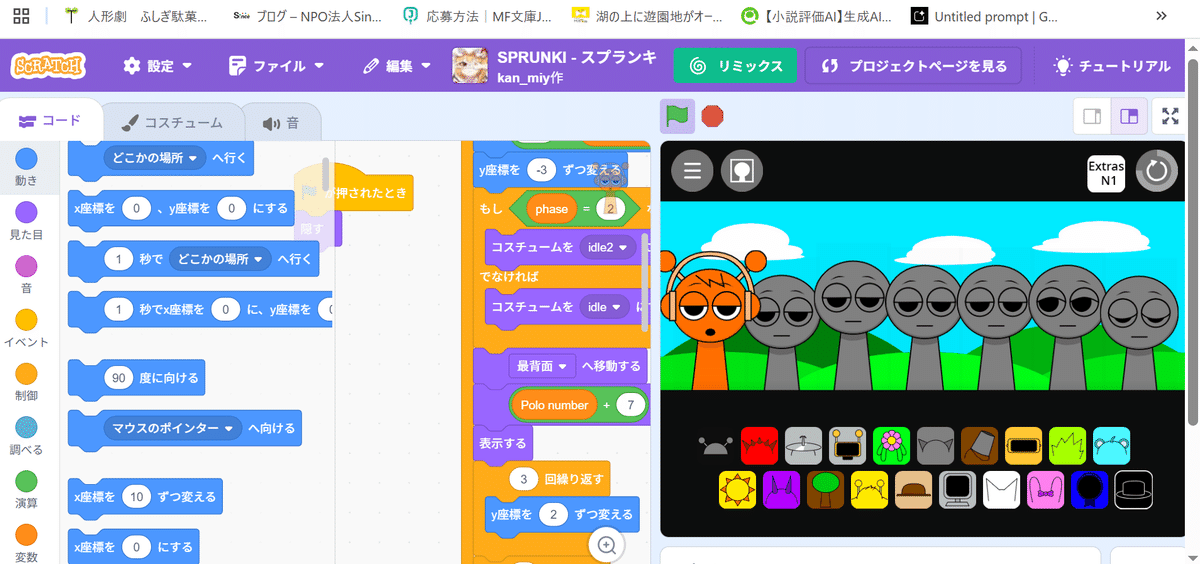Stop the project with the red stop sign
The height and width of the screenshot is (564, 1200).
pyautogui.click(x=712, y=116)
